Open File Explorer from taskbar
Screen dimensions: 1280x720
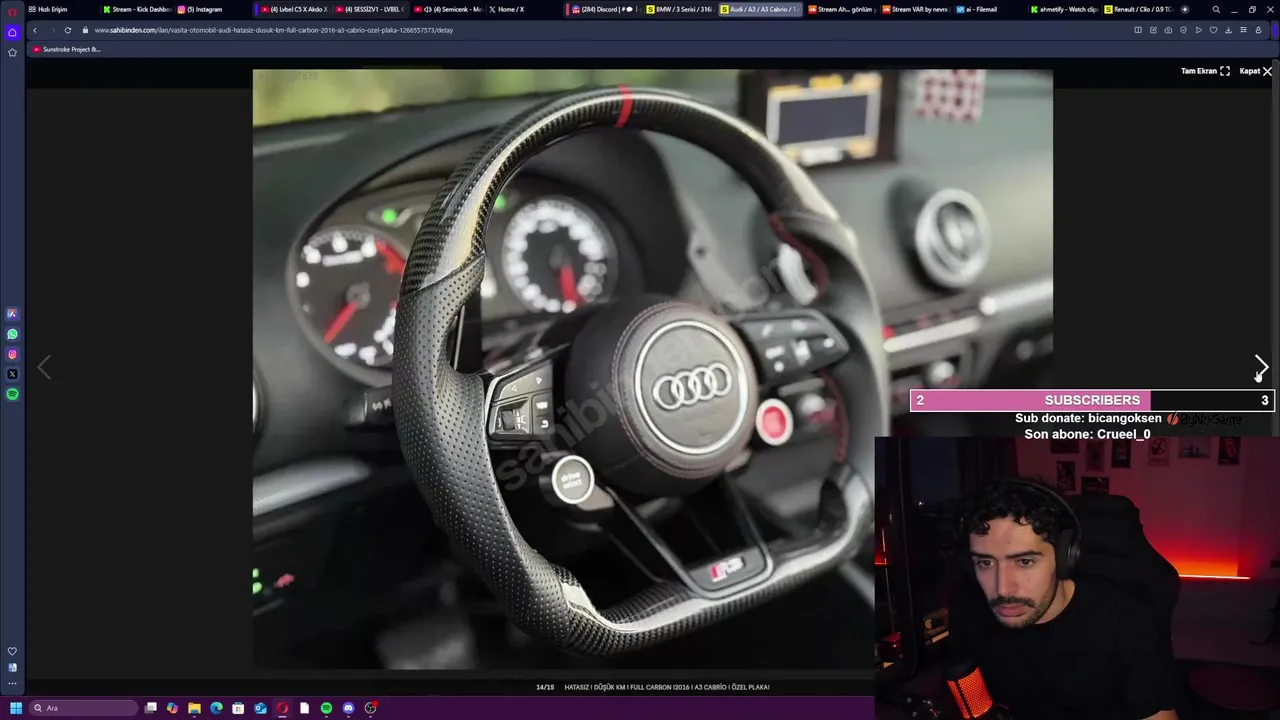pyautogui.click(x=194, y=708)
